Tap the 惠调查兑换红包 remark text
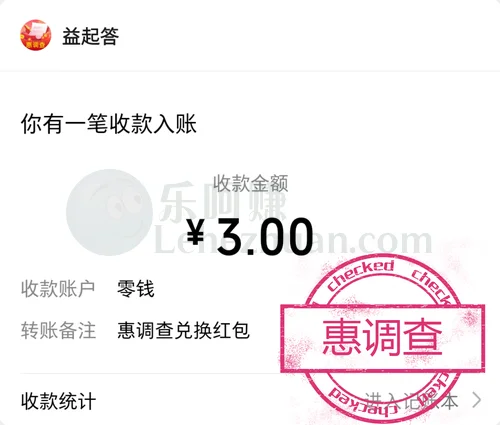 (x=183, y=330)
